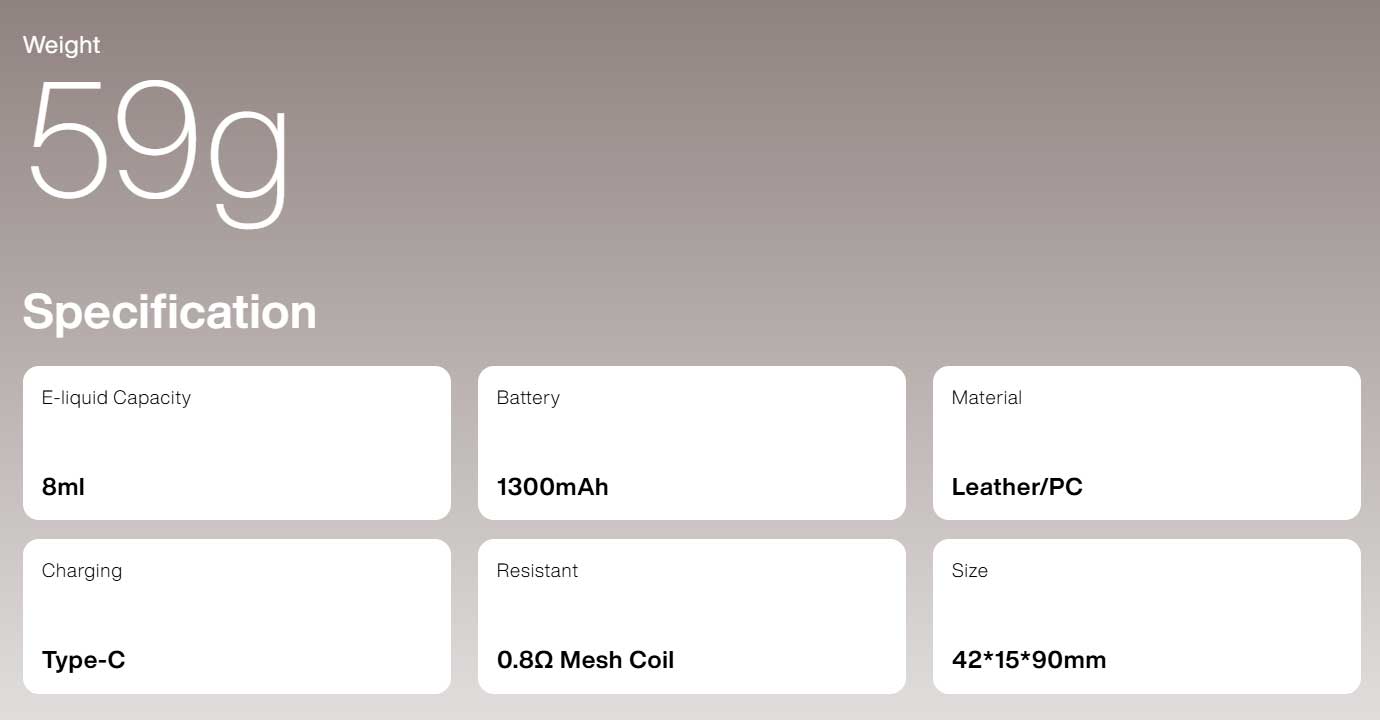Click the Resistant specification card
This screenshot has width=1380, height=720.
pyautogui.click(x=692, y=616)
